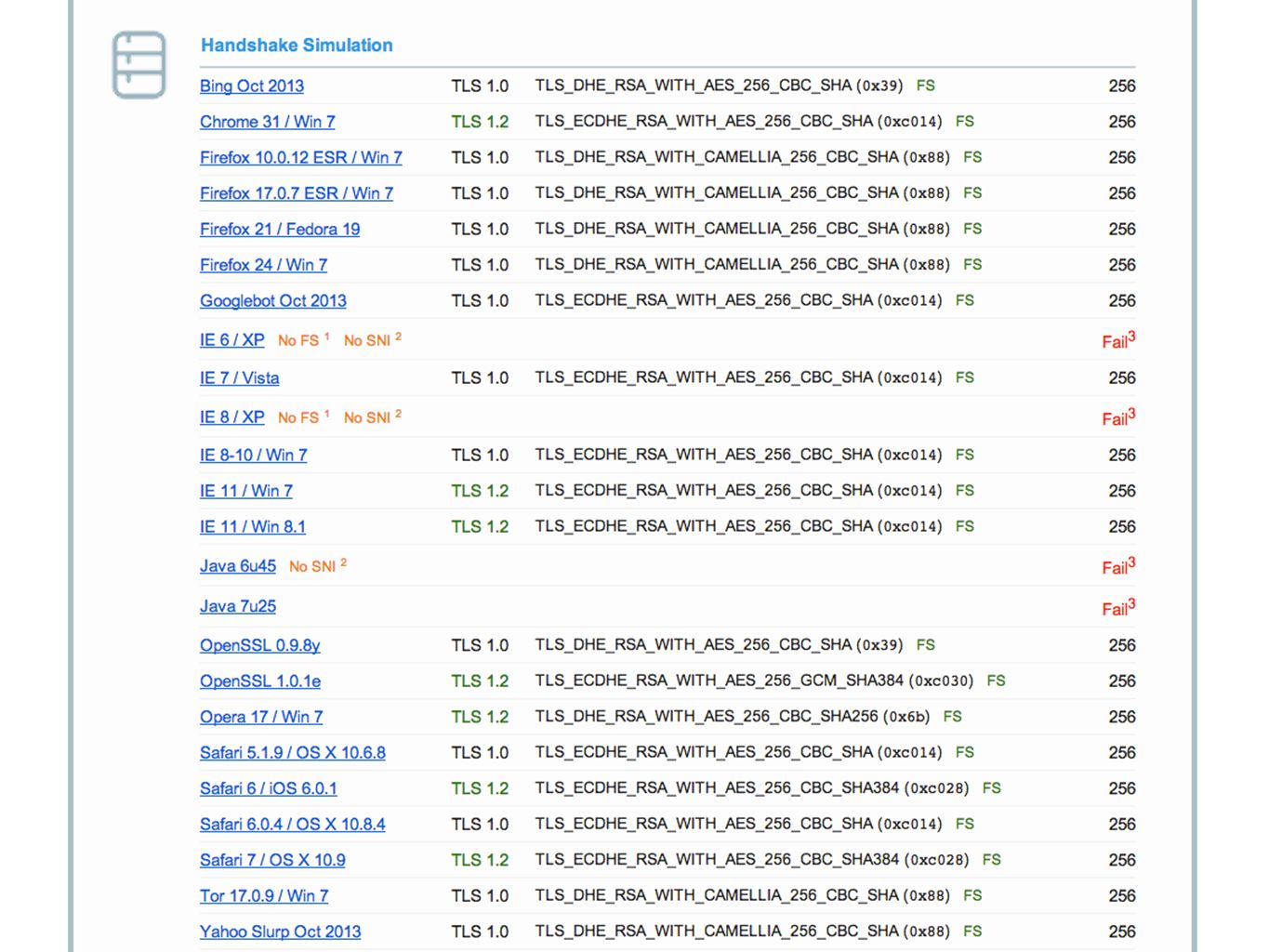Open Firefox 17.0.7 ESR / Win 7 link

[297, 193]
